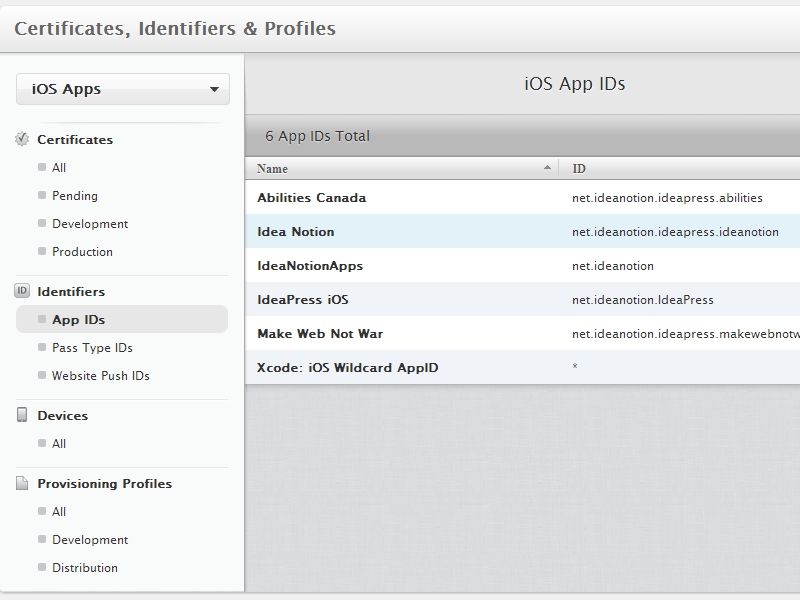This screenshot has height=600, width=800.
Task: Click the Name column header label
Action: tap(272, 168)
